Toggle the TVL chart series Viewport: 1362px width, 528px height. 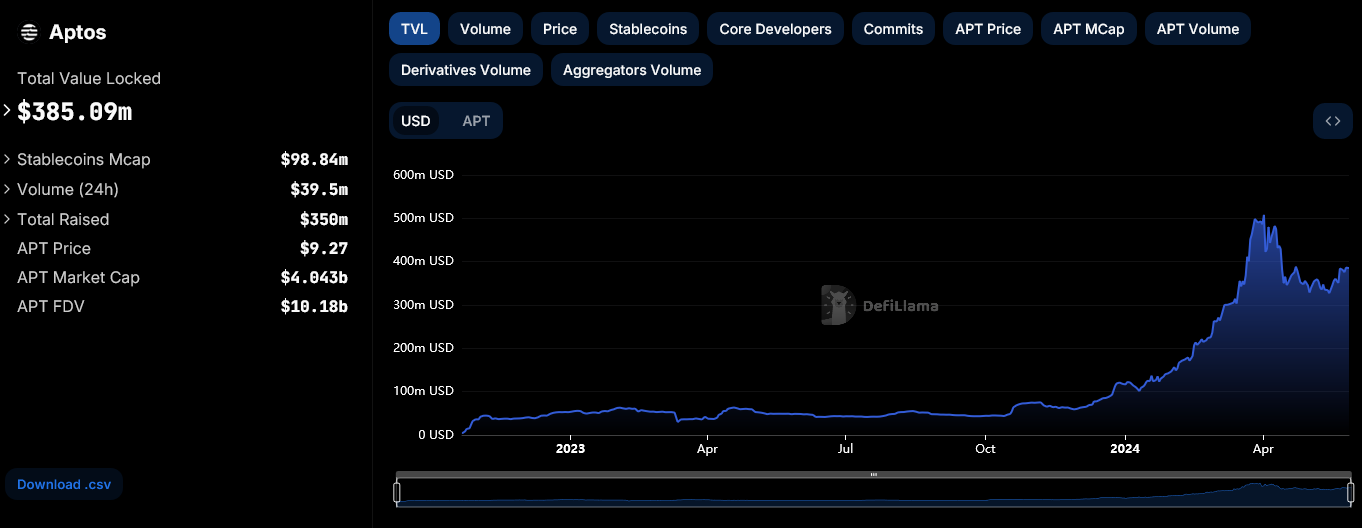(x=414, y=29)
